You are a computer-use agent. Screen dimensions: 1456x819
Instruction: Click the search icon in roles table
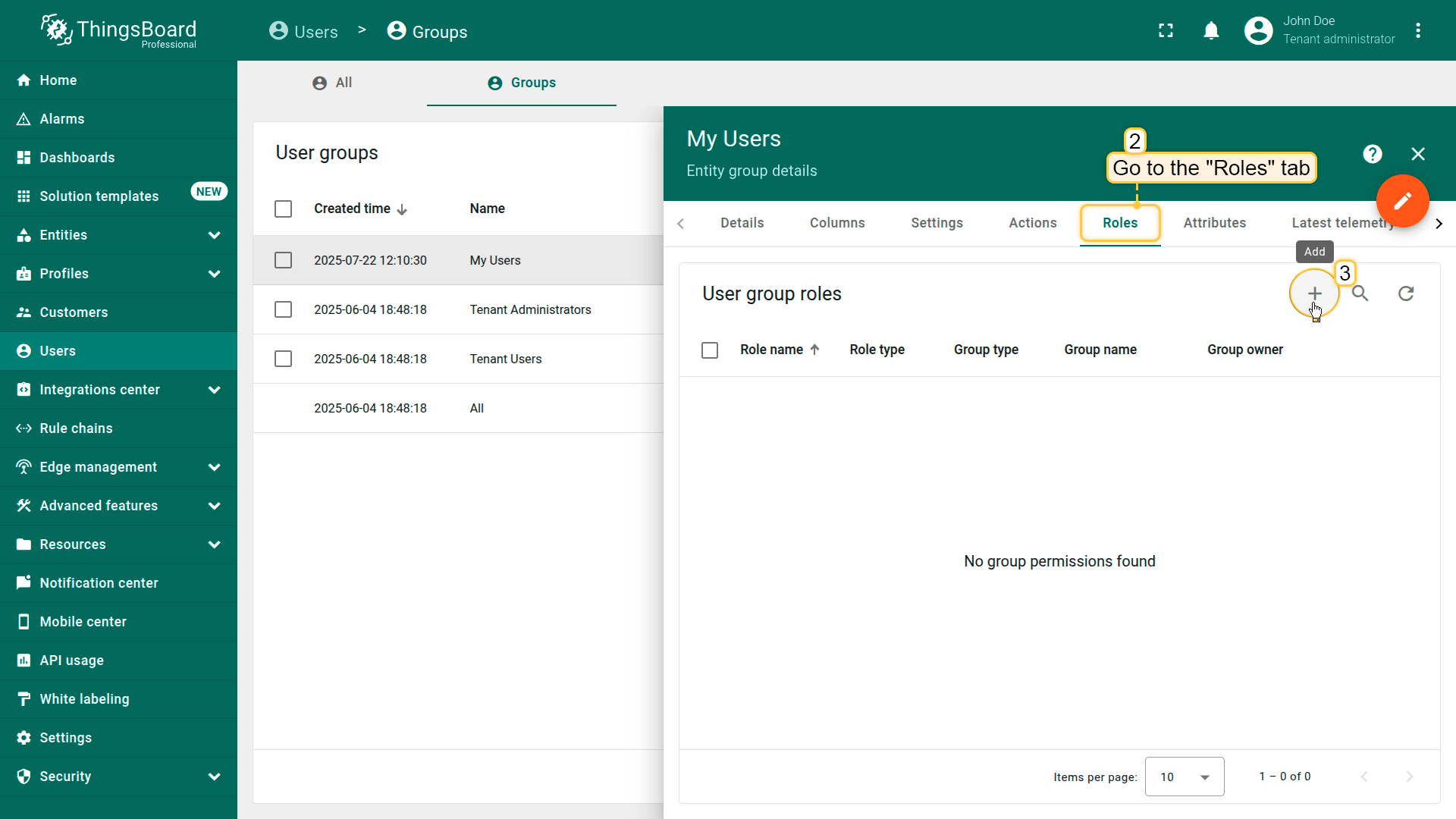tap(1360, 293)
